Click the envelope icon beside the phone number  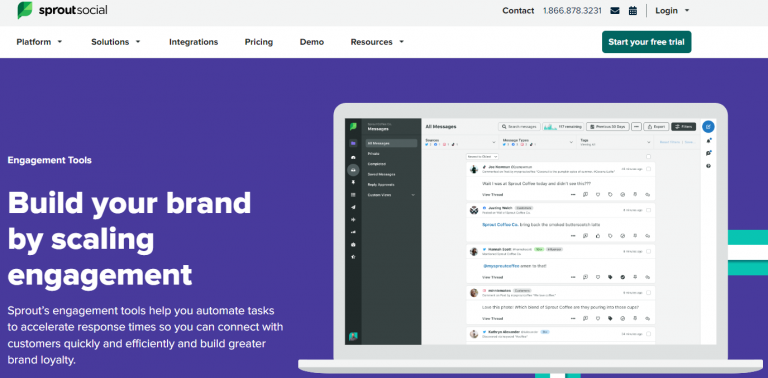click(x=615, y=11)
